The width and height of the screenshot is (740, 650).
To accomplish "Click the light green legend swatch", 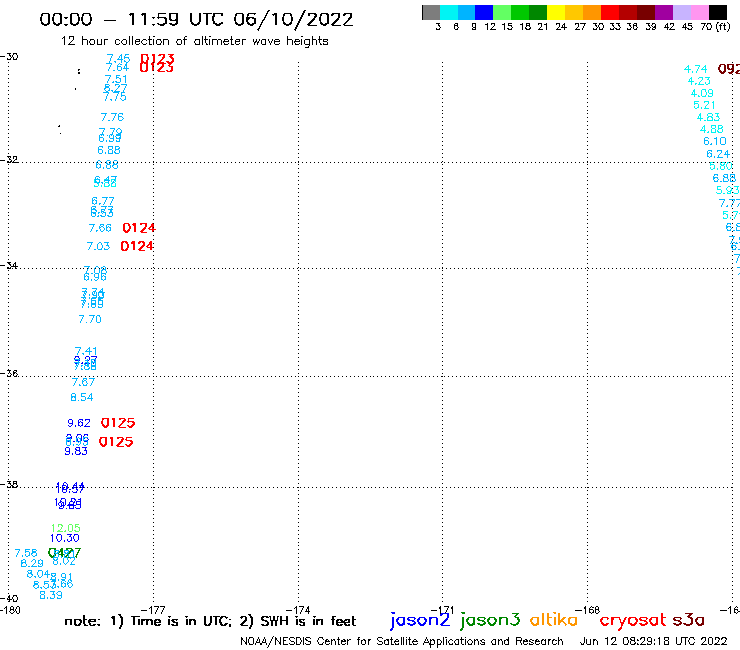I will tap(502, 12).
